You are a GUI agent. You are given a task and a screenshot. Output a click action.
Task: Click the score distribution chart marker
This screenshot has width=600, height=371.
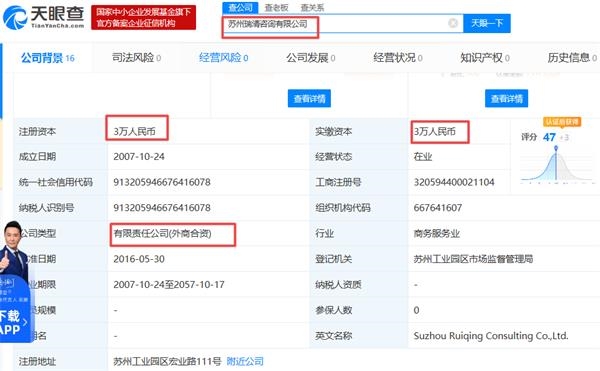click(556, 148)
